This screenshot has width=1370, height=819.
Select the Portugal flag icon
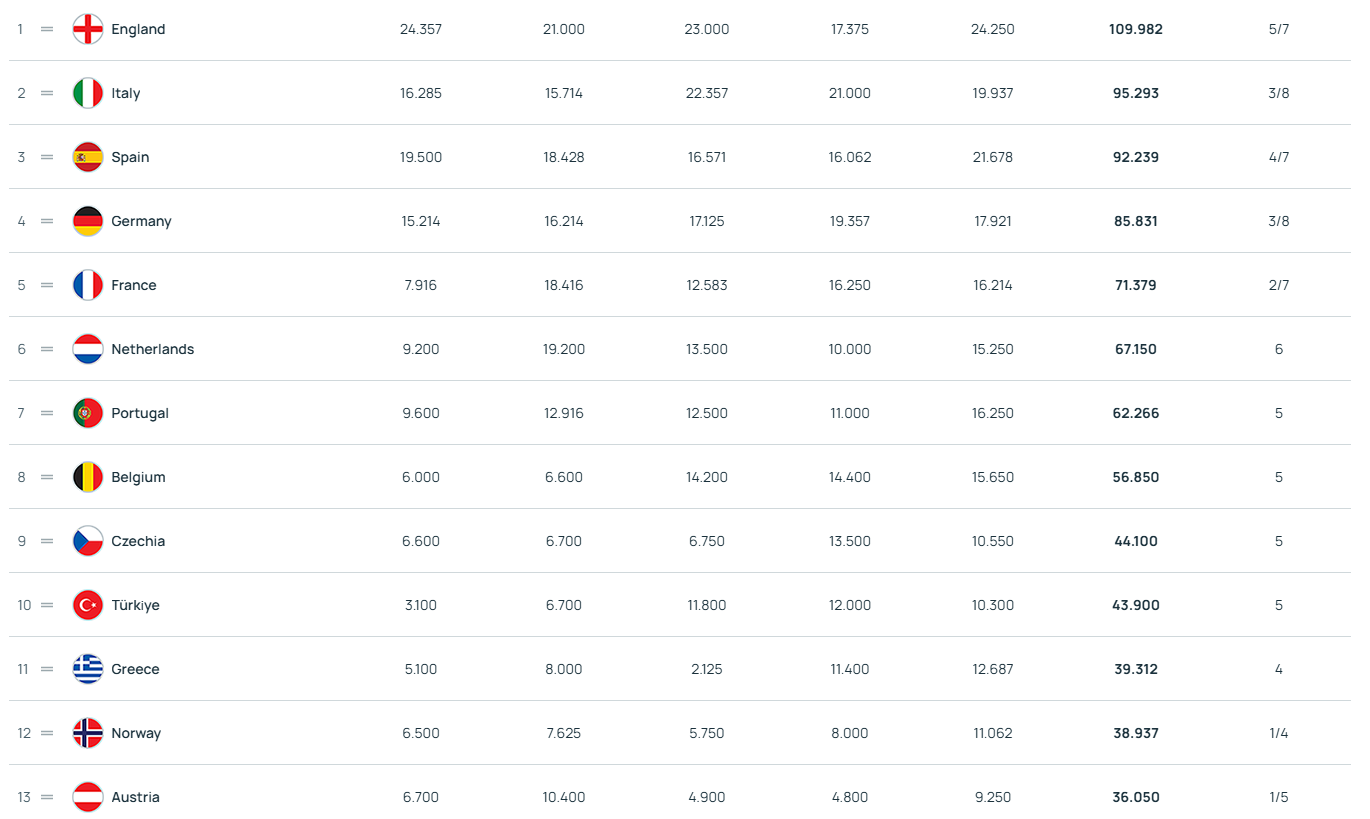coord(88,413)
